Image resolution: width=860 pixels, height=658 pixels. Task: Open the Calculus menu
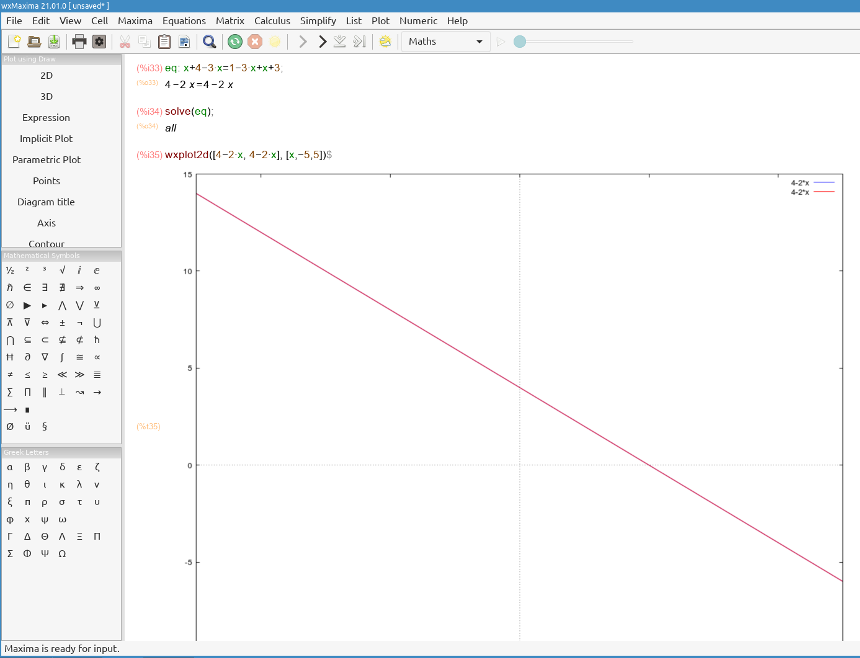point(272,20)
